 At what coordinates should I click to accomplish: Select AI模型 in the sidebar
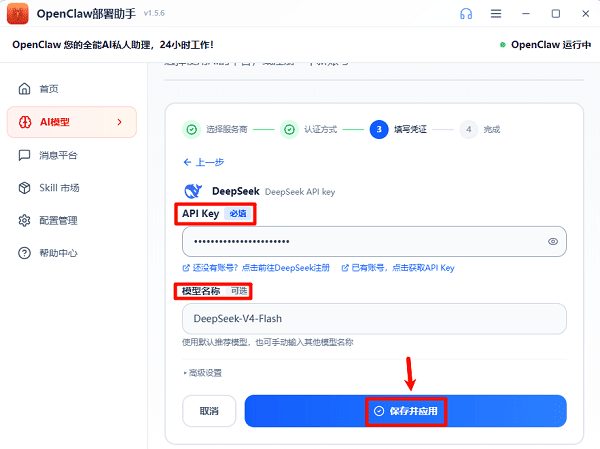pyautogui.click(x=72, y=122)
